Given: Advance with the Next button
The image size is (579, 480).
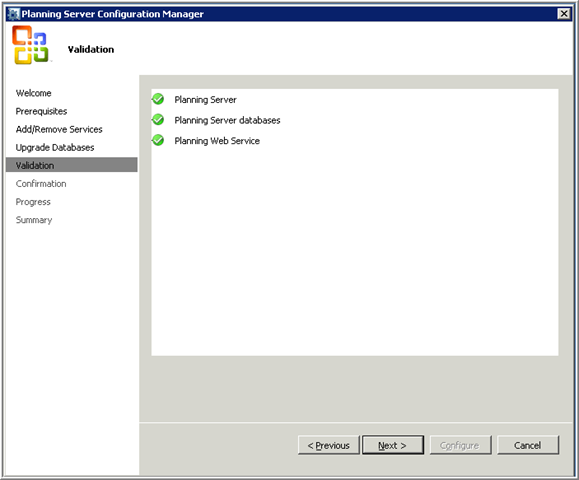Looking at the screenshot, I should (x=393, y=445).
